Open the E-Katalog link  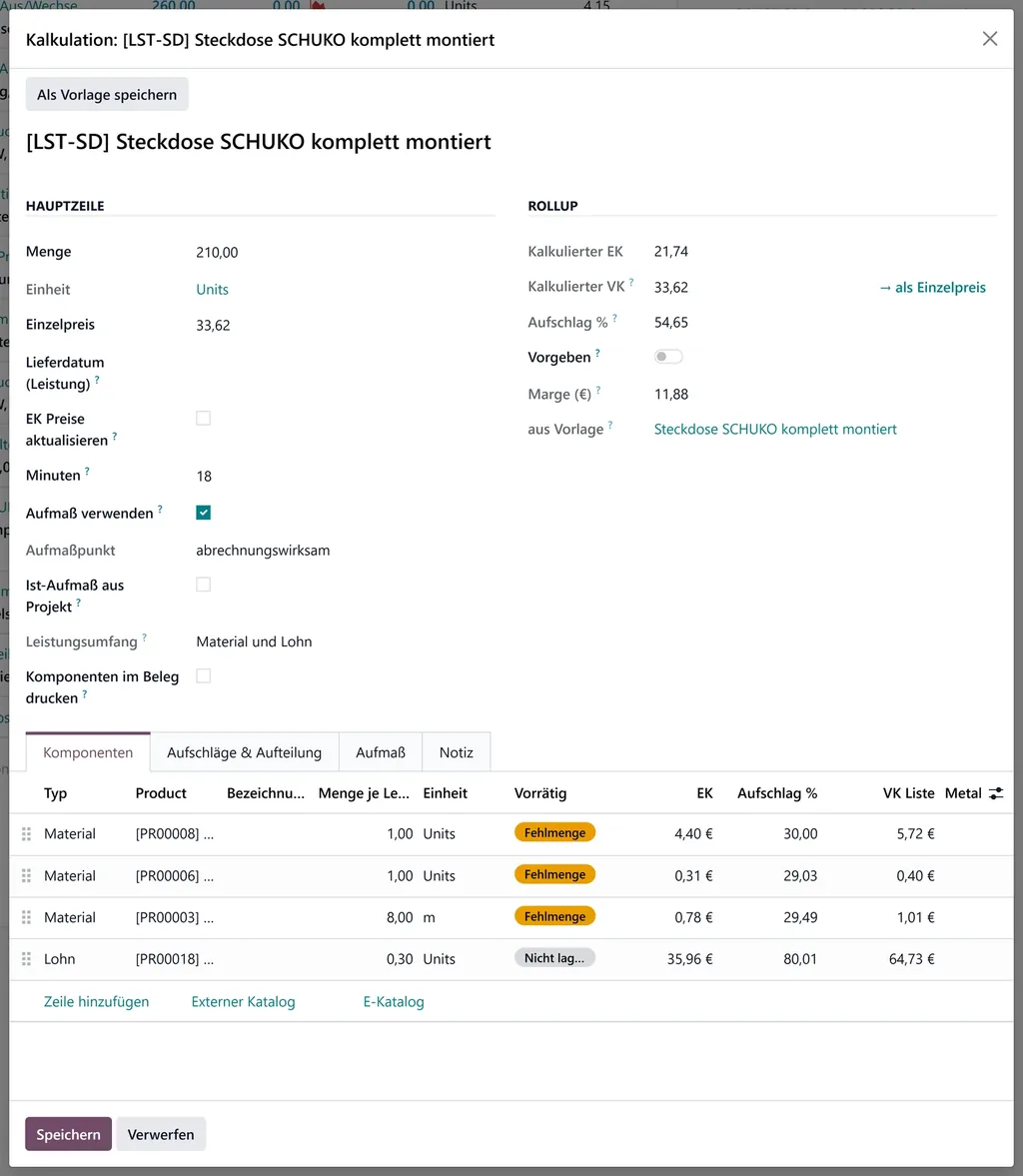(x=394, y=1002)
